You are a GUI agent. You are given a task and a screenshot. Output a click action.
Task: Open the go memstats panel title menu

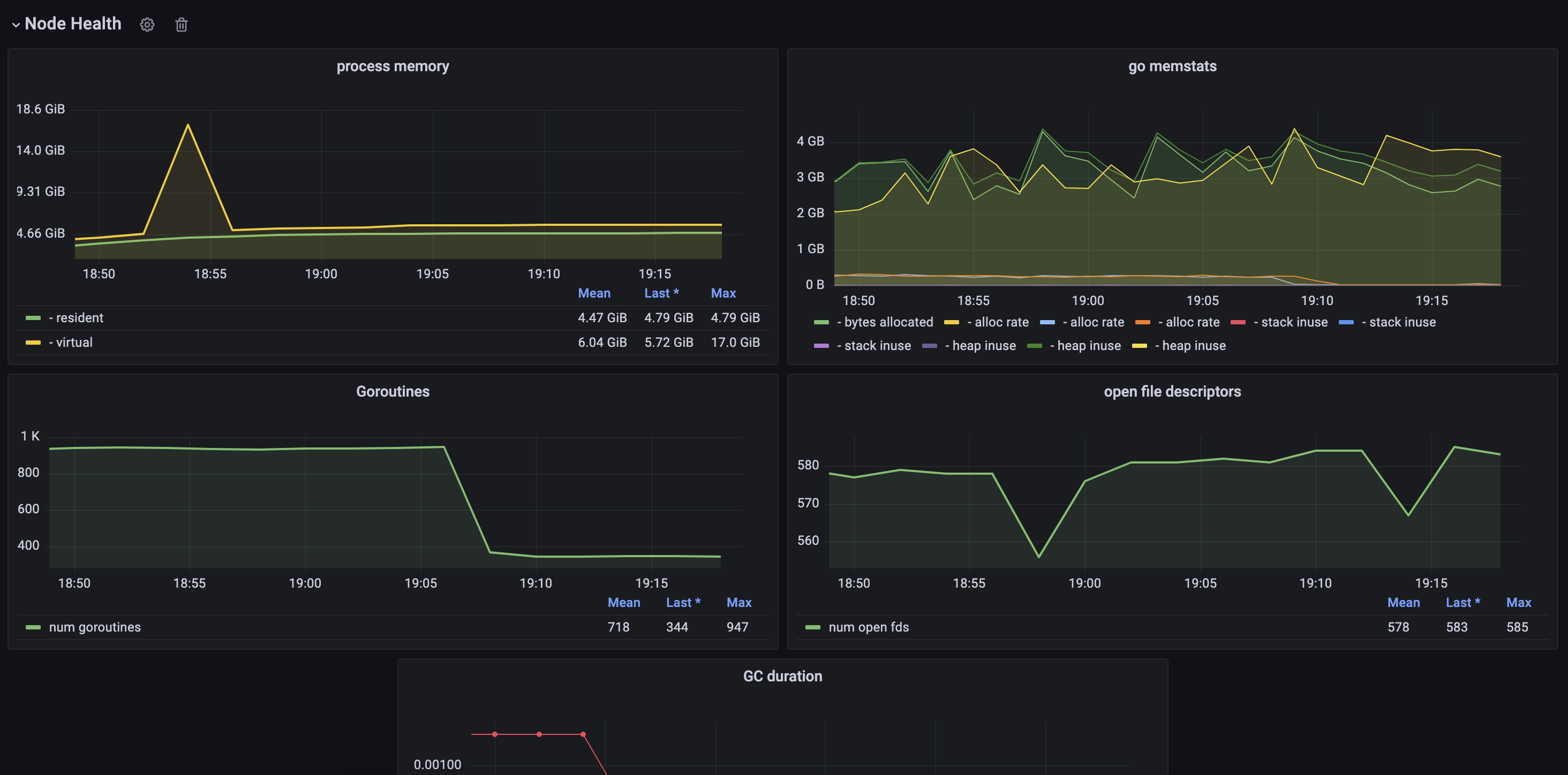tap(1172, 66)
